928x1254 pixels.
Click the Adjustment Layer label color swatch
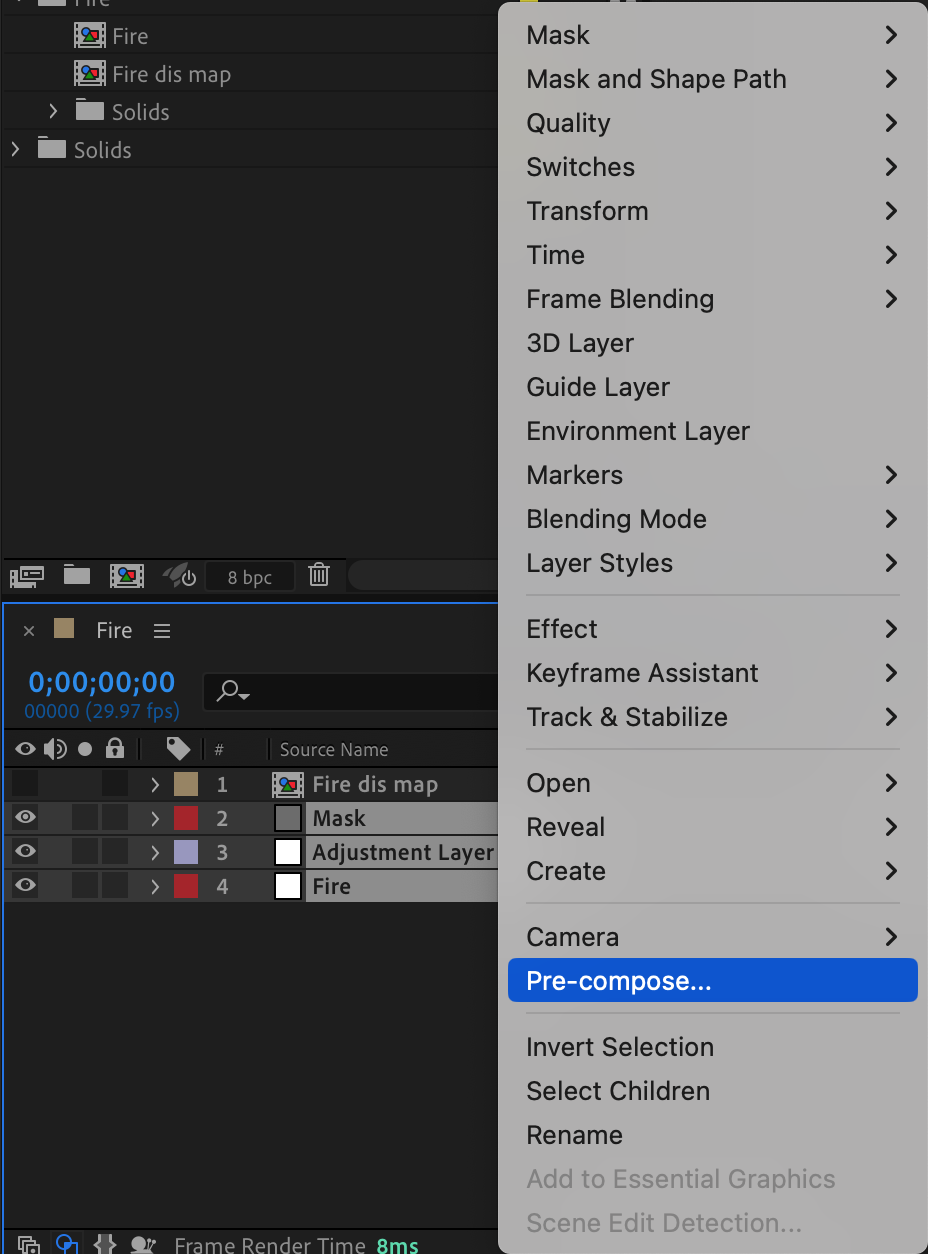click(186, 852)
